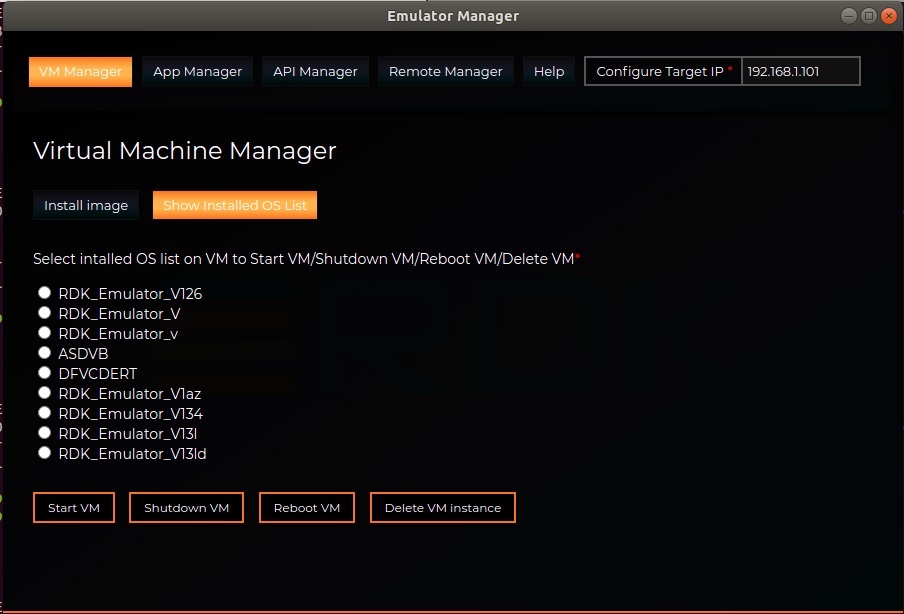Switch to the App Manager tab
This screenshot has height=614, width=904.
click(x=197, y=72)
